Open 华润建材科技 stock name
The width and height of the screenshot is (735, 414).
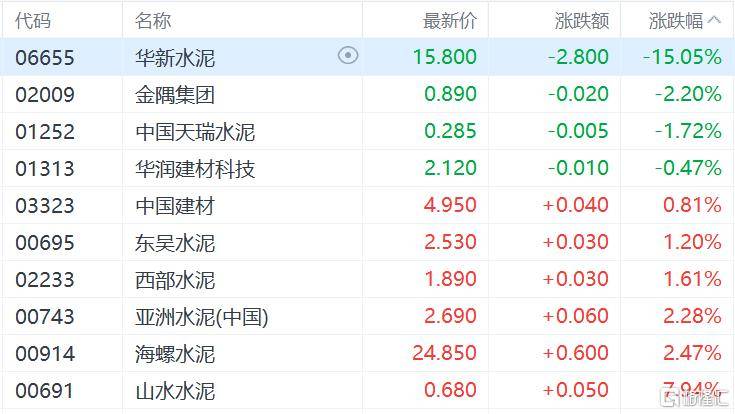195,169
